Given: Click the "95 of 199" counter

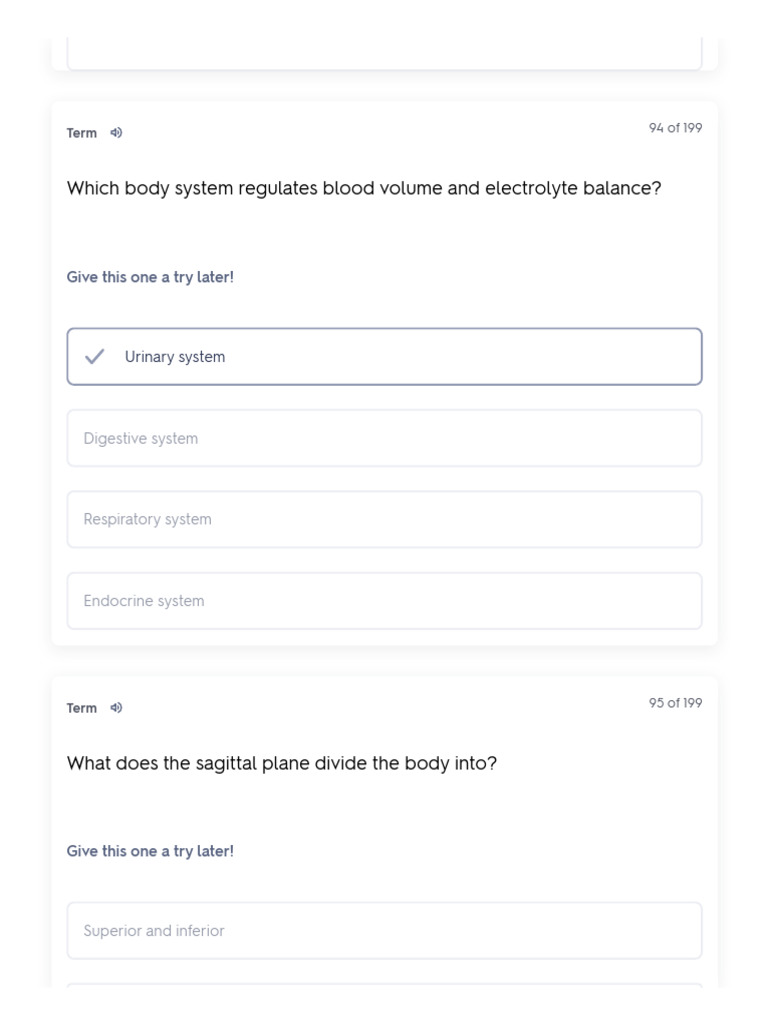Looking at the screenshot, I should (x=675, y=703).
